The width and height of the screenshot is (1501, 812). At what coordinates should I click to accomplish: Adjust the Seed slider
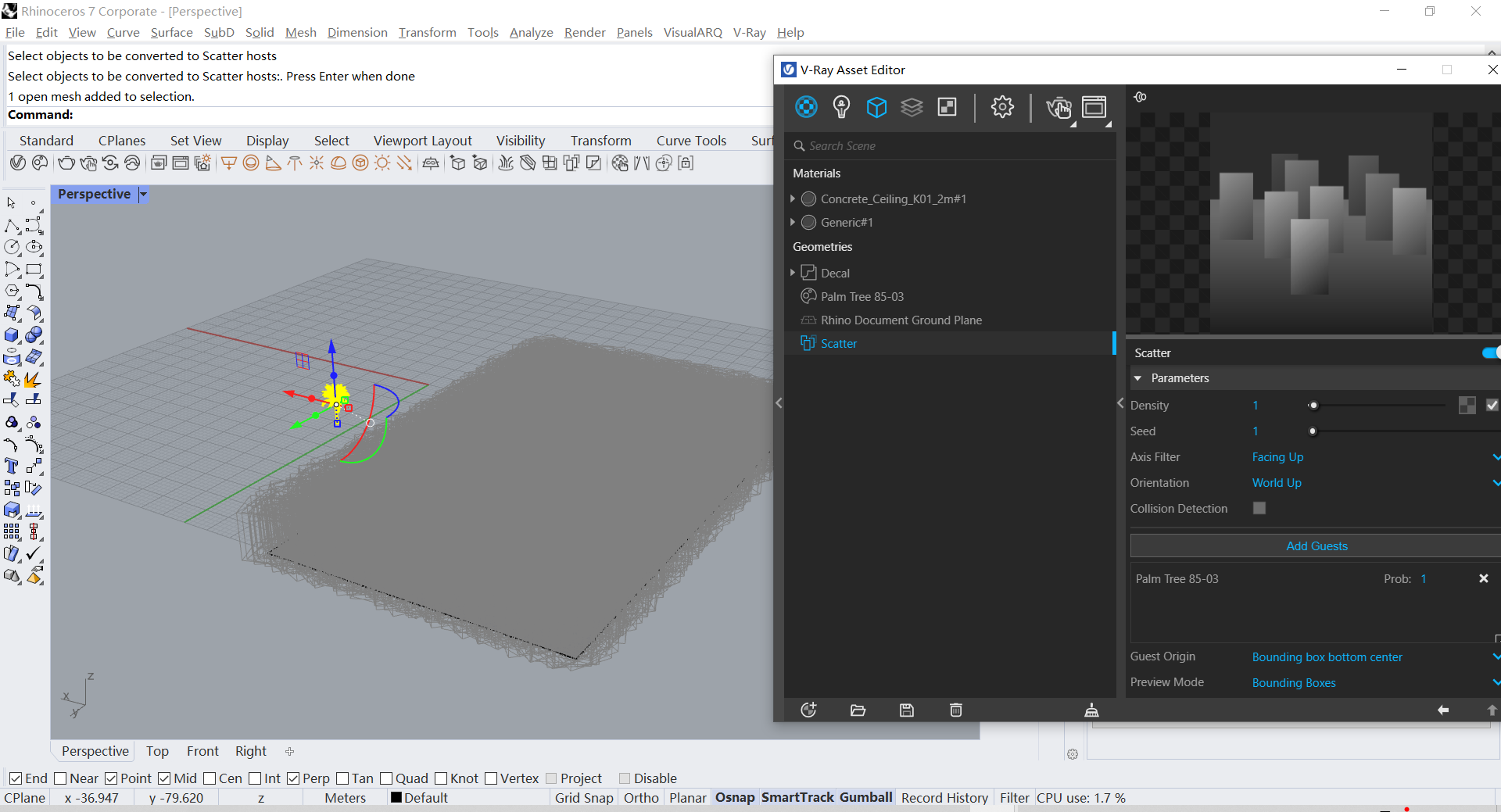pyautogui.click(x=1313, y=431)
